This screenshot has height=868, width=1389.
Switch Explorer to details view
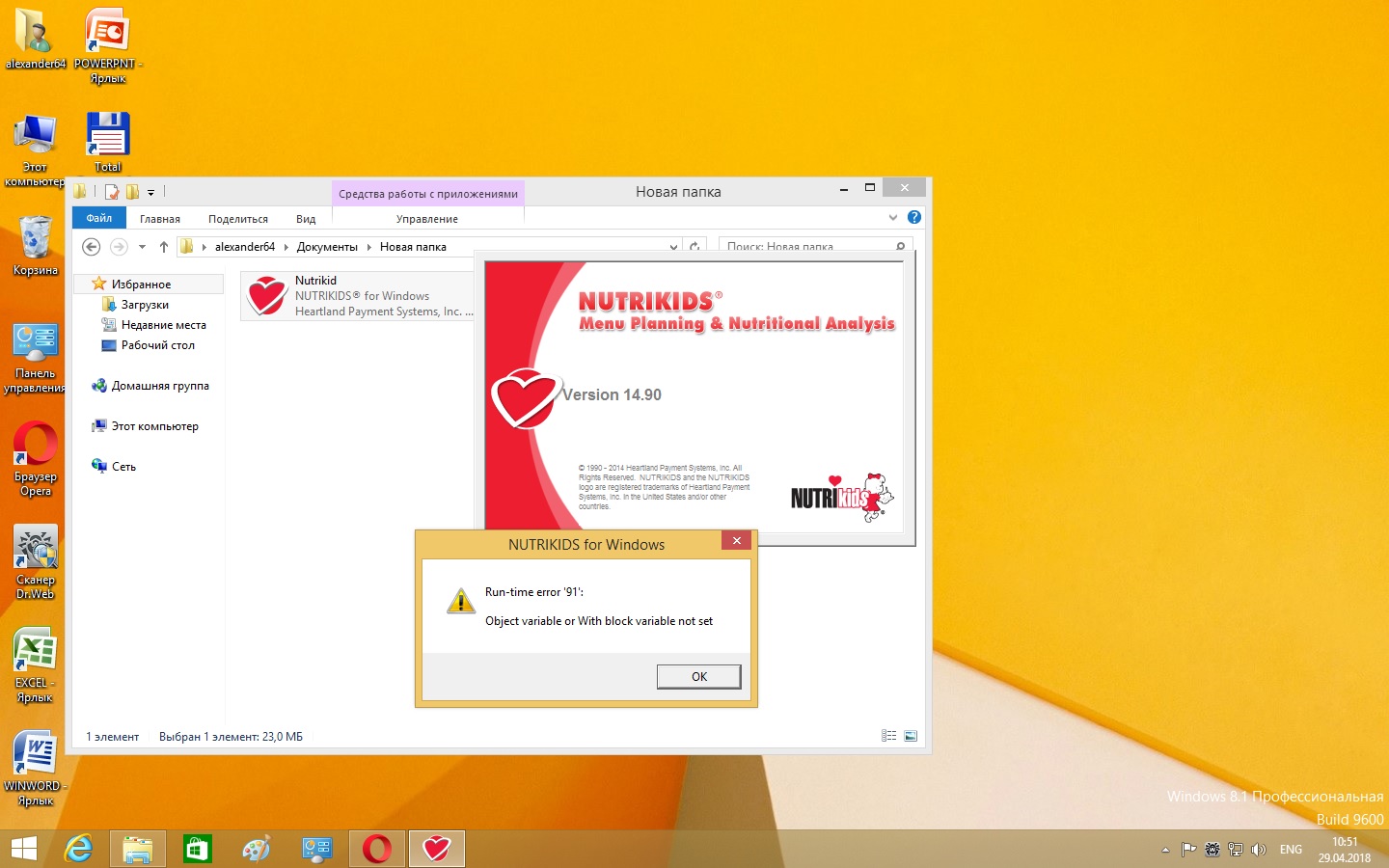(888, 736)
